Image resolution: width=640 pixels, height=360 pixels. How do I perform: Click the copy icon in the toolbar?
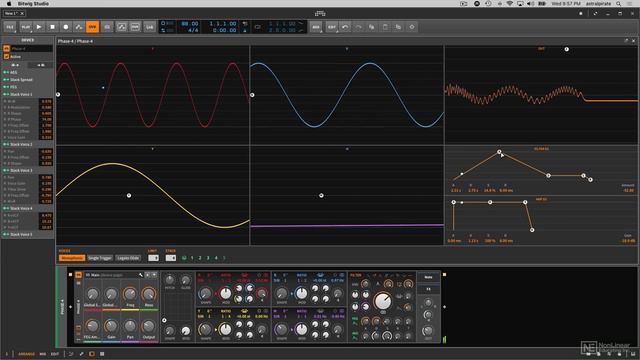point(372,27)
